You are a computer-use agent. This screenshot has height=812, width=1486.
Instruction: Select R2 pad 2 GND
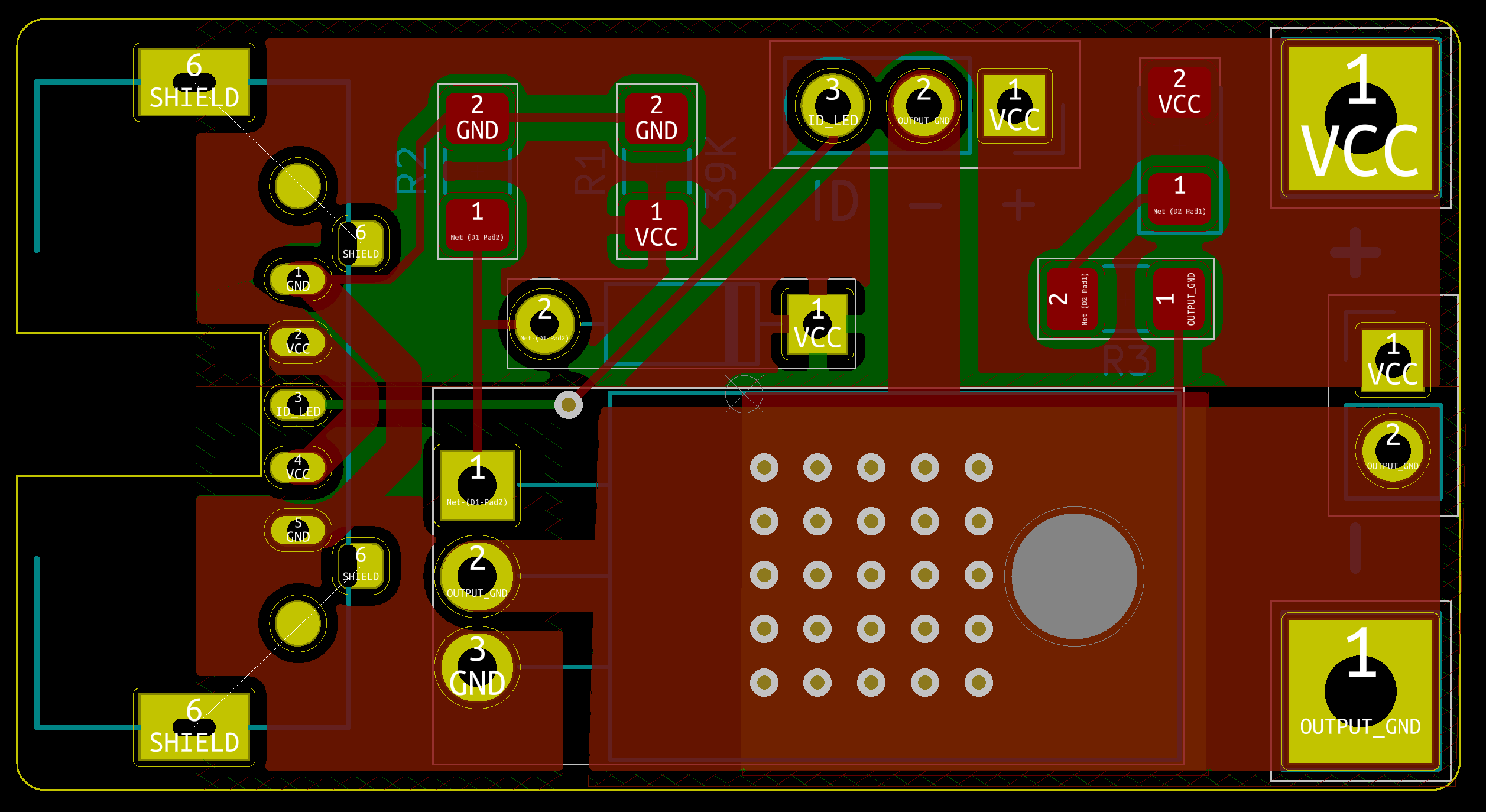[477, 118]
